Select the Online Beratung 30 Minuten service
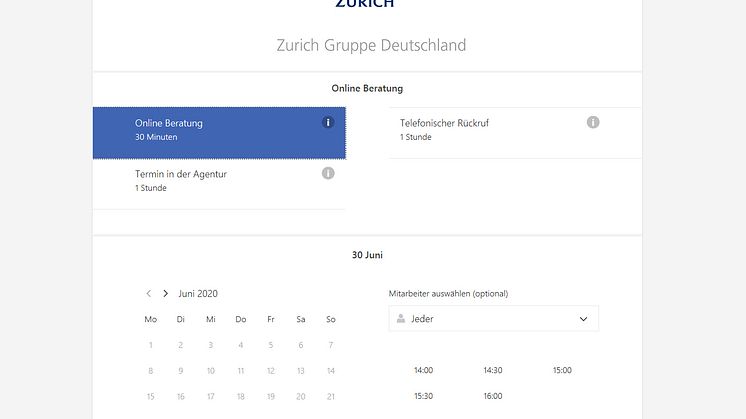The width and height of the screenshot is (746, 419). 219,133
